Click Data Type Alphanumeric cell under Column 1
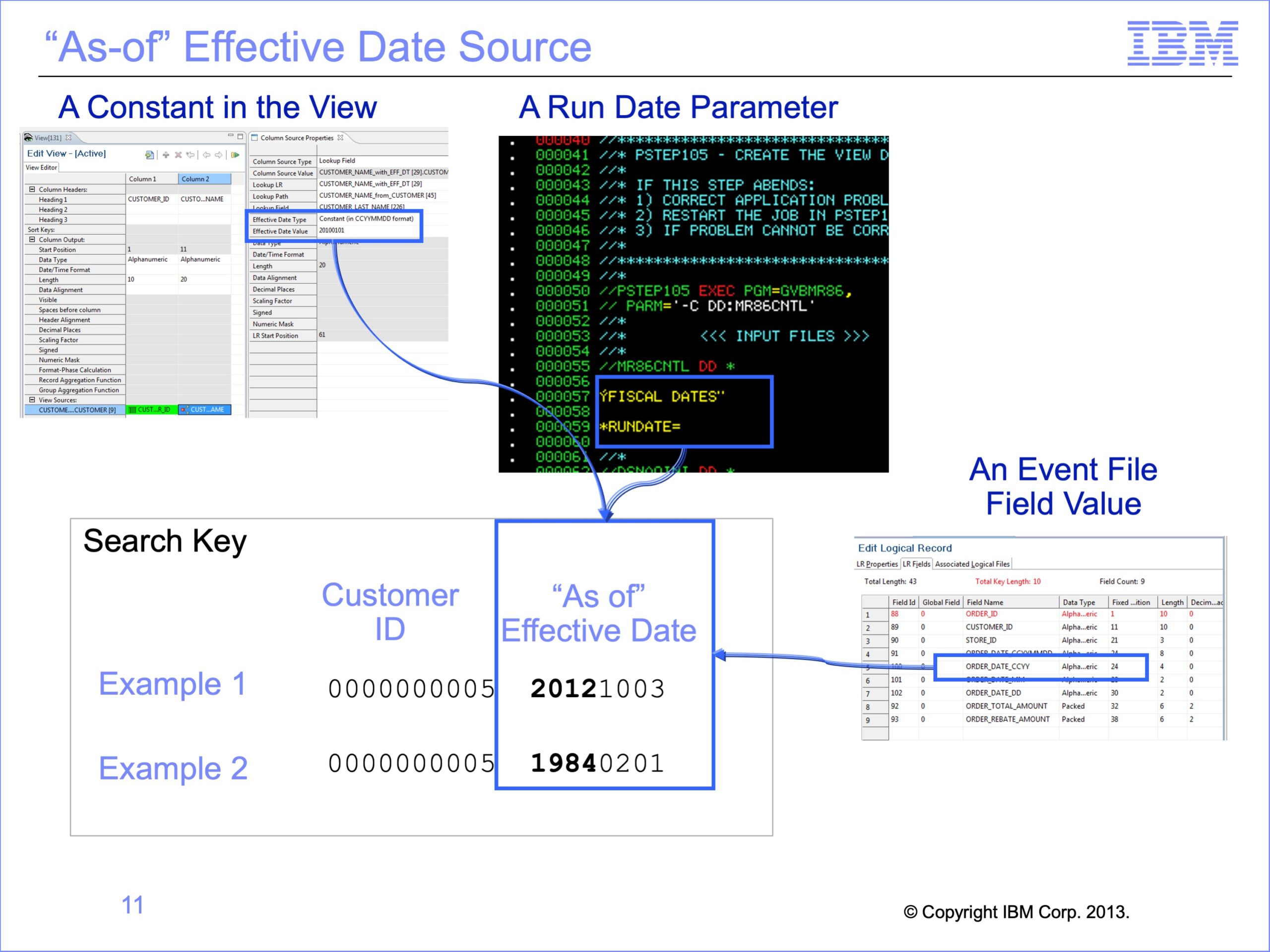The height and width of the screenshot is (952, 1270). click(152, 259)
